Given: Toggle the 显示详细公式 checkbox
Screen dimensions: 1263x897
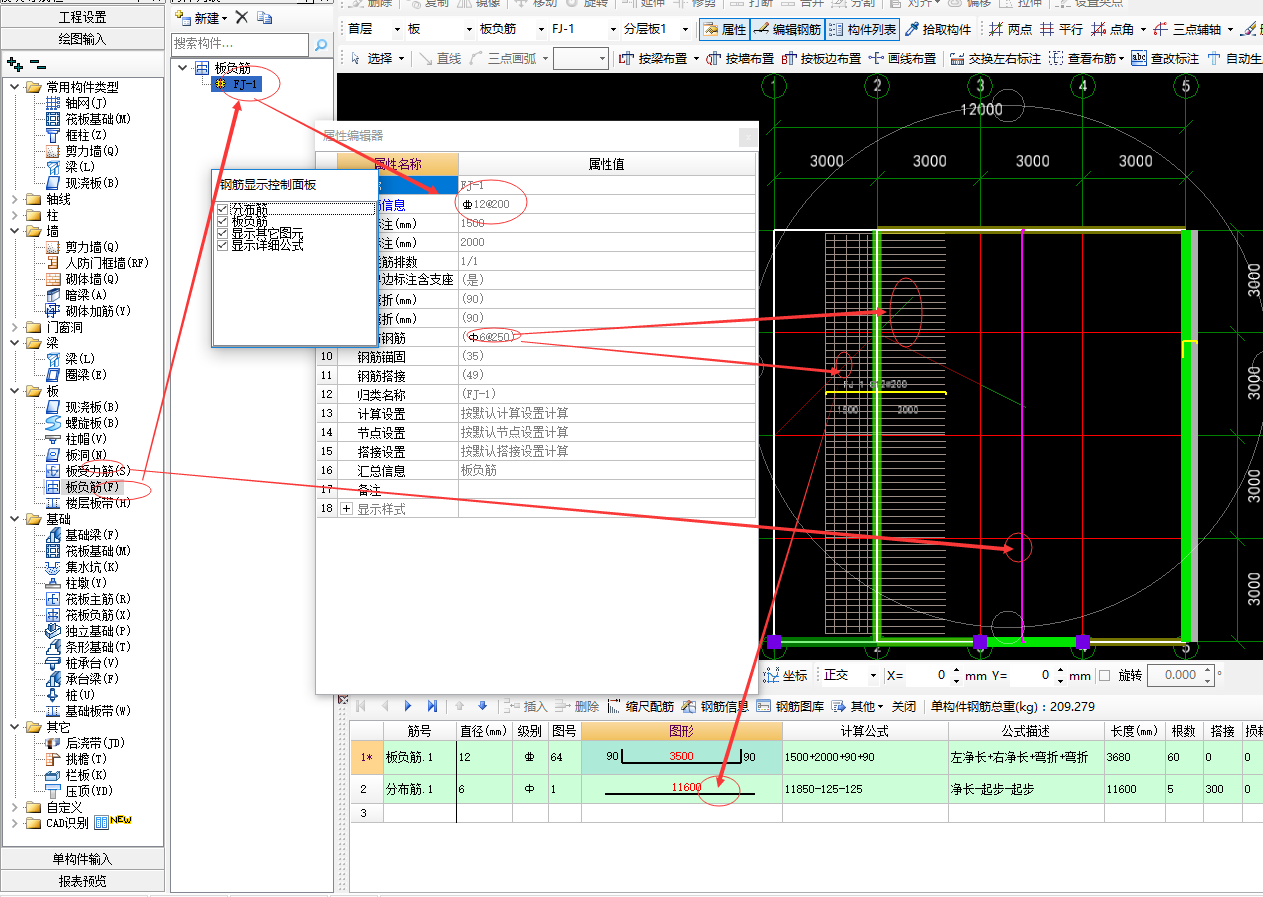Looking at the screenshot, I should click(223, 245).
